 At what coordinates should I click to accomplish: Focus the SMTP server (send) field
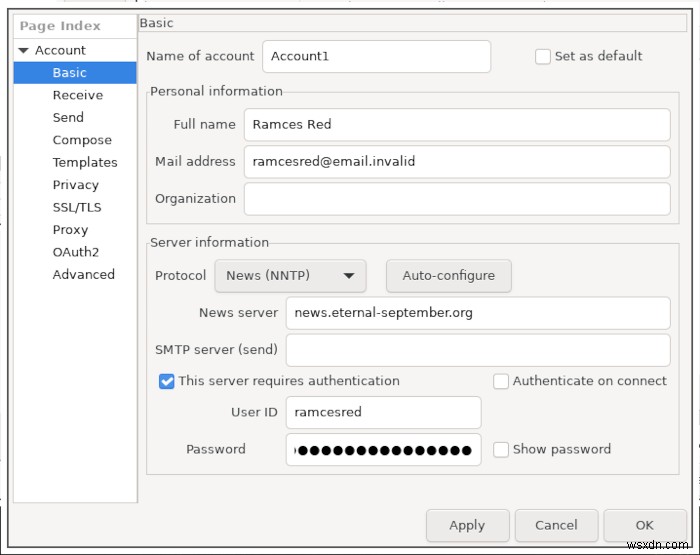point(478,350)
